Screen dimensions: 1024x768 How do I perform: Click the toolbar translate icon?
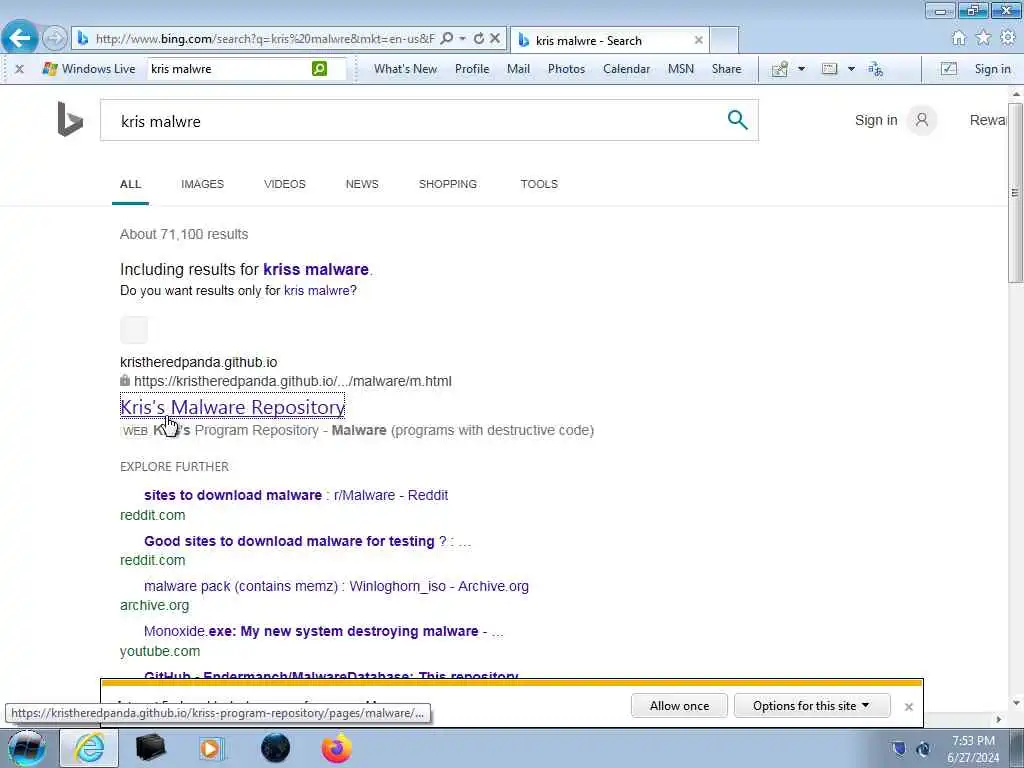876,69
